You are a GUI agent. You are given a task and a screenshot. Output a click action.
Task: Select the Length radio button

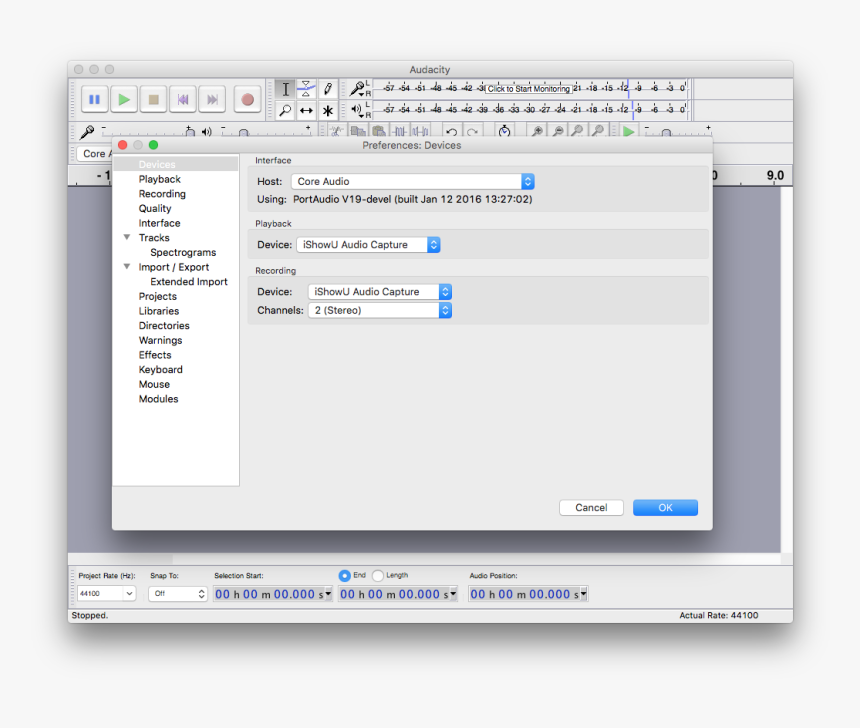pos(378,575)
